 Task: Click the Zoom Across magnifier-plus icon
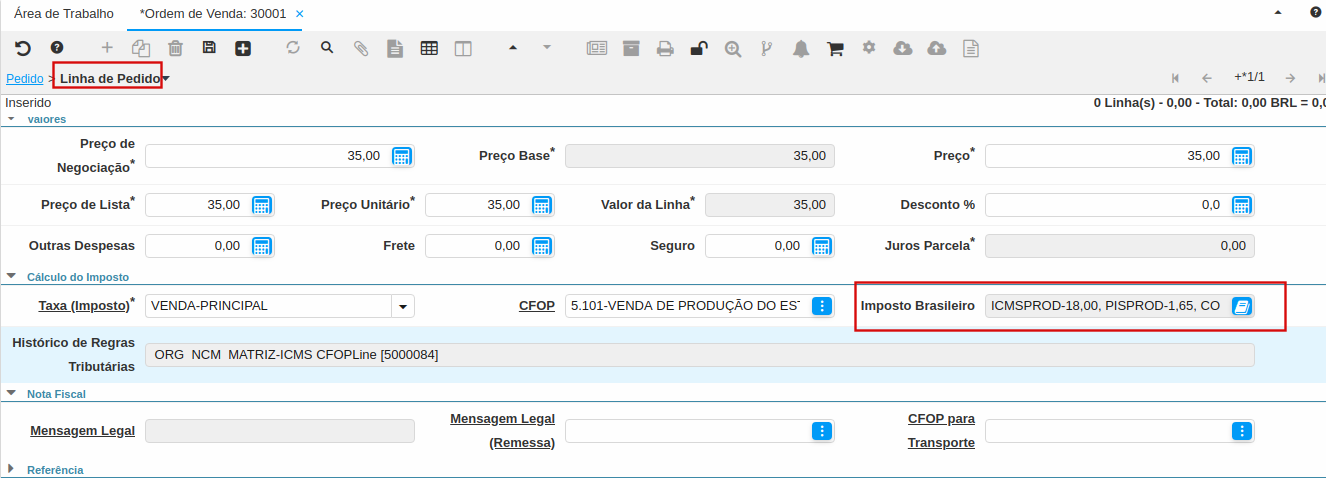click(733, 48)
